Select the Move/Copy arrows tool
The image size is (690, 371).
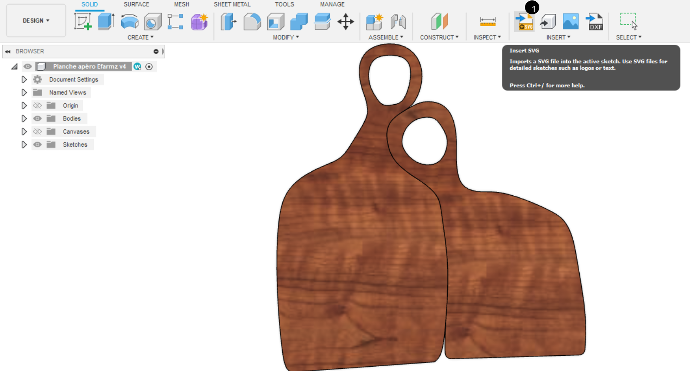point(346,21)
